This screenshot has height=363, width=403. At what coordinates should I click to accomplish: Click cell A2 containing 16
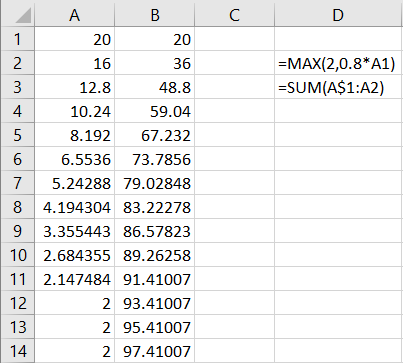(x=74, y=63)
